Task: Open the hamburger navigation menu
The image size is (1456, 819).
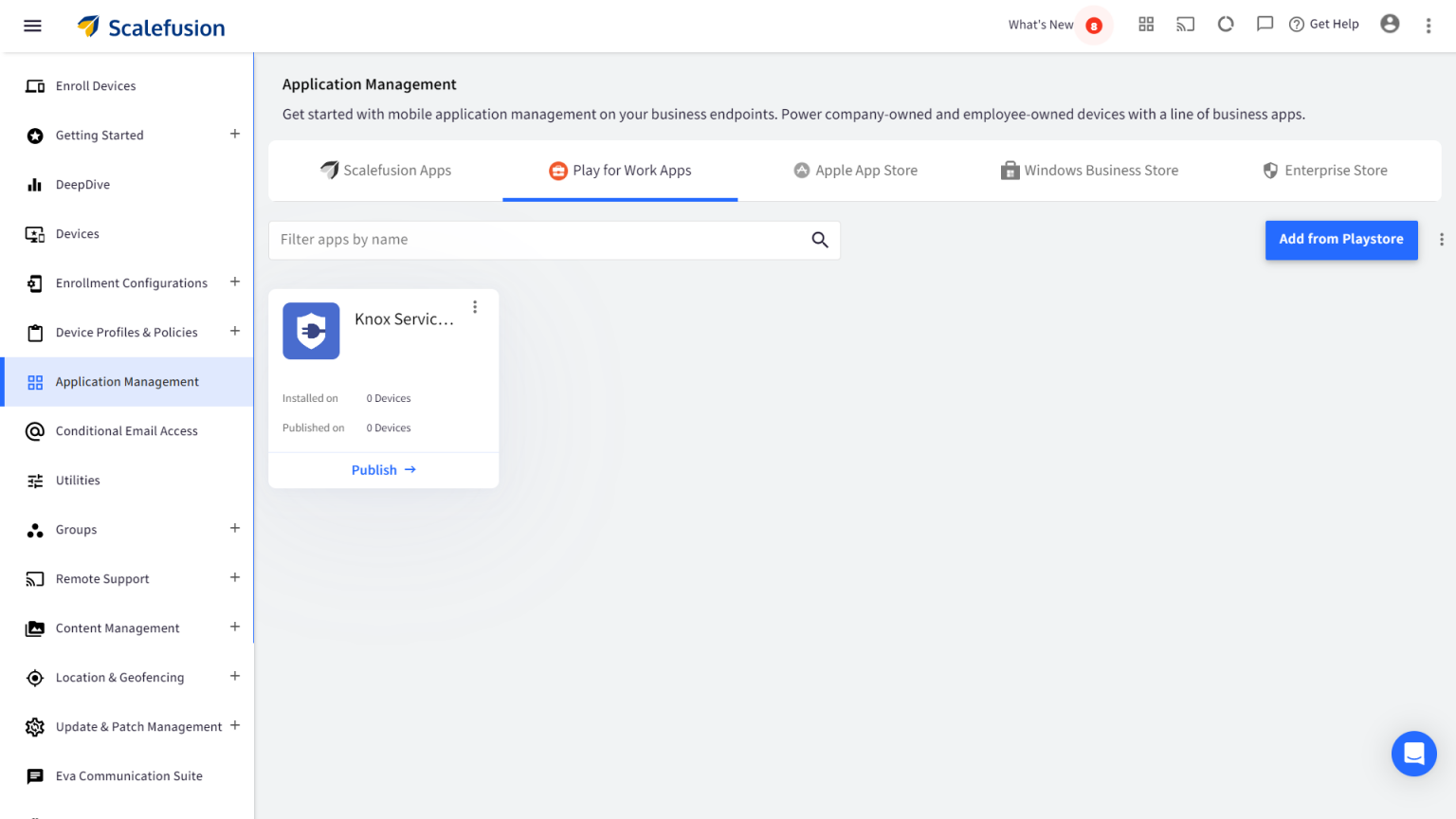Action: pyautogui.click(x=32, y=26)
